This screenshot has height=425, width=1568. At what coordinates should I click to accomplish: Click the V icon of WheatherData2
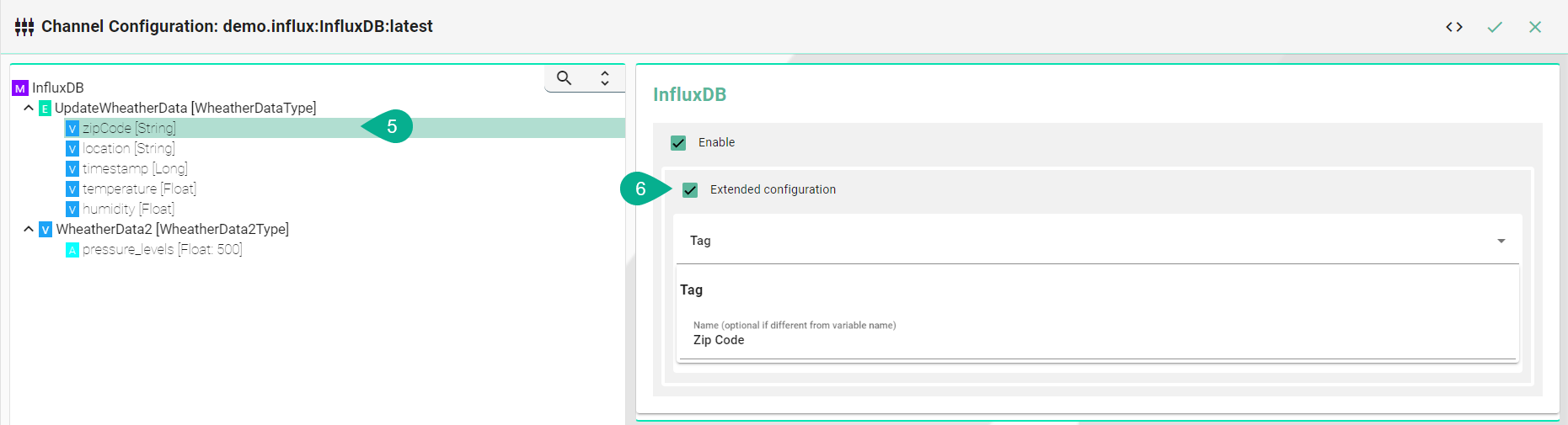(x=45, y=230)
